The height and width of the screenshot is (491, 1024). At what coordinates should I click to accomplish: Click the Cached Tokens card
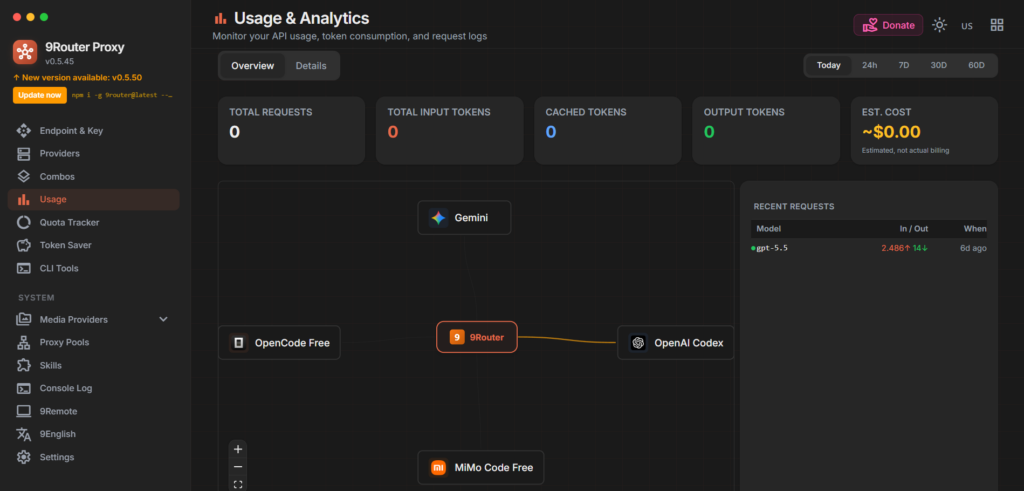[608, 131]
